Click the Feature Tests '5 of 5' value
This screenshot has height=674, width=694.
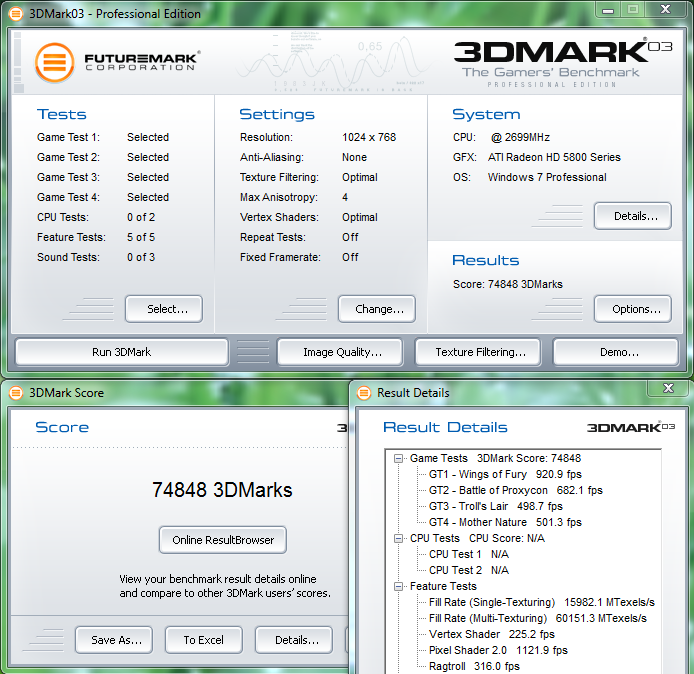click(141, 237)
